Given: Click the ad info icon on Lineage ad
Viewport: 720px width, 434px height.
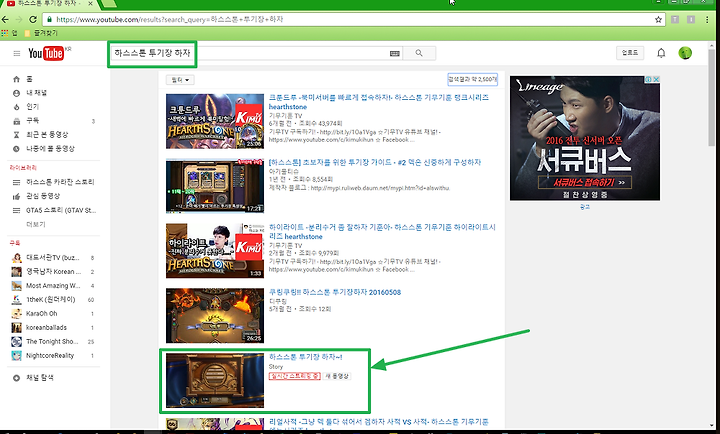Looking at the screenshot, I should pos(649,79).
